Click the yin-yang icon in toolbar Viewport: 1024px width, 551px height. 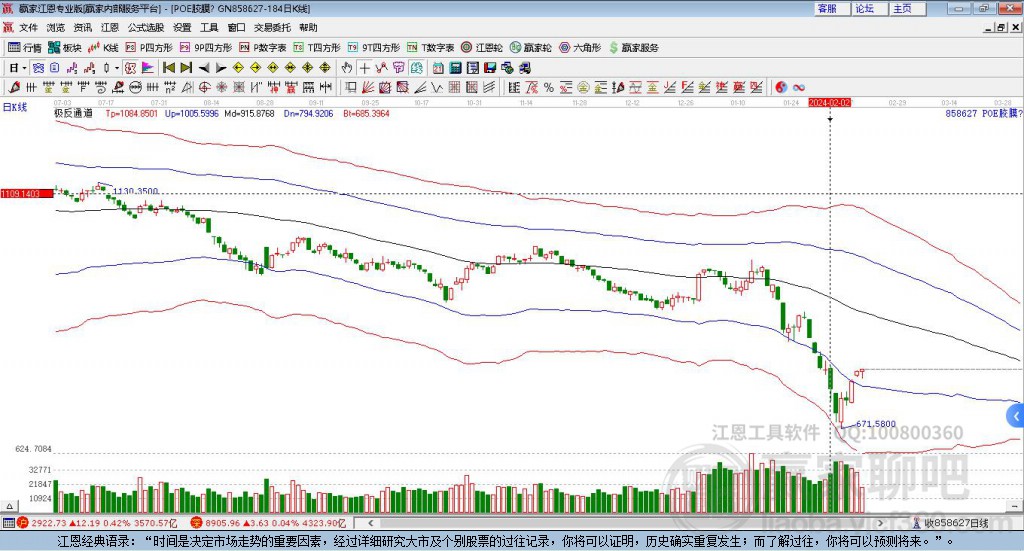point(781,88)
